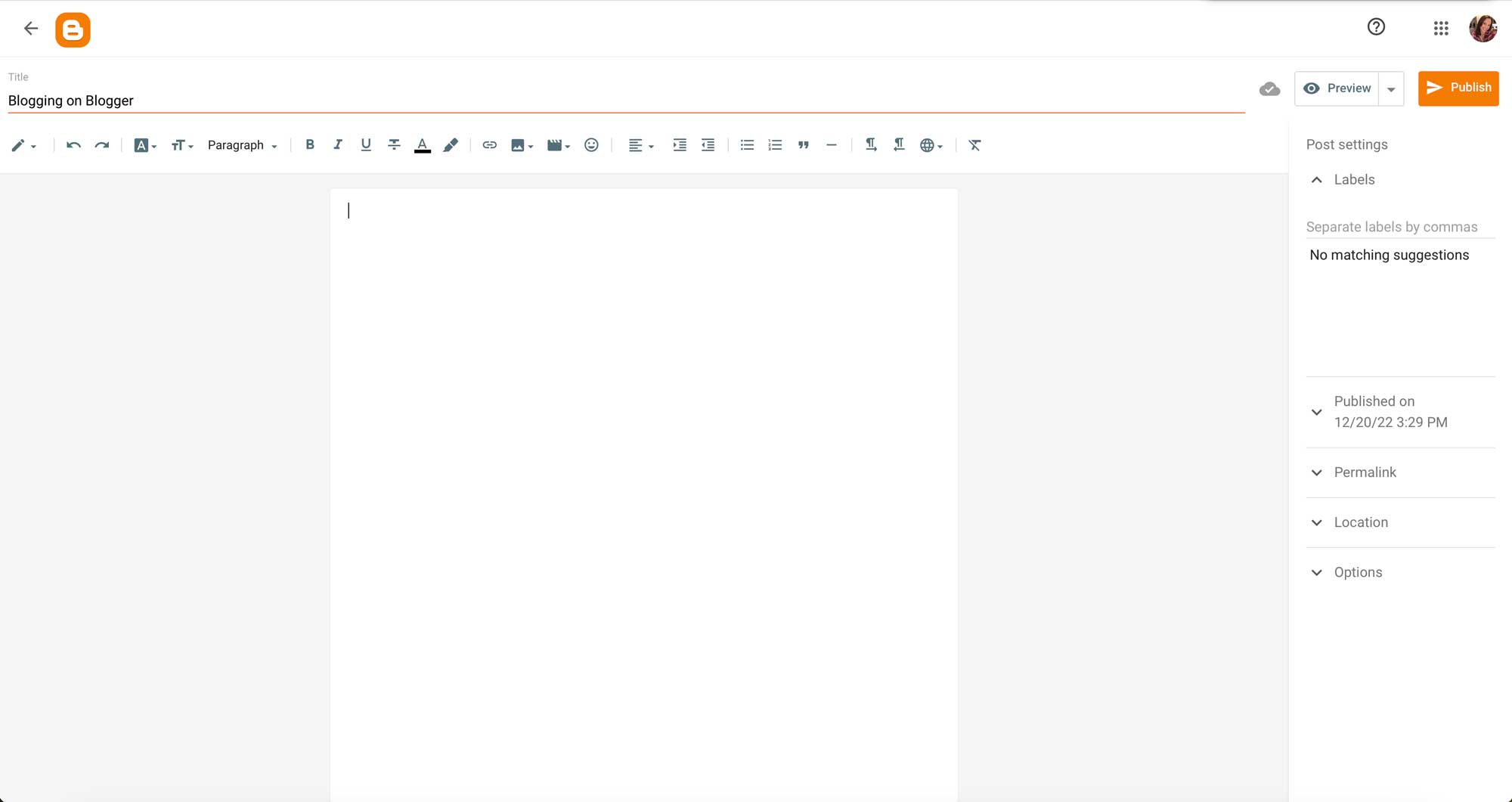The height and width of the screenshot is (802, 1512).
Task: Open the Google apps grid menu
Action: tap(1440, 28)
